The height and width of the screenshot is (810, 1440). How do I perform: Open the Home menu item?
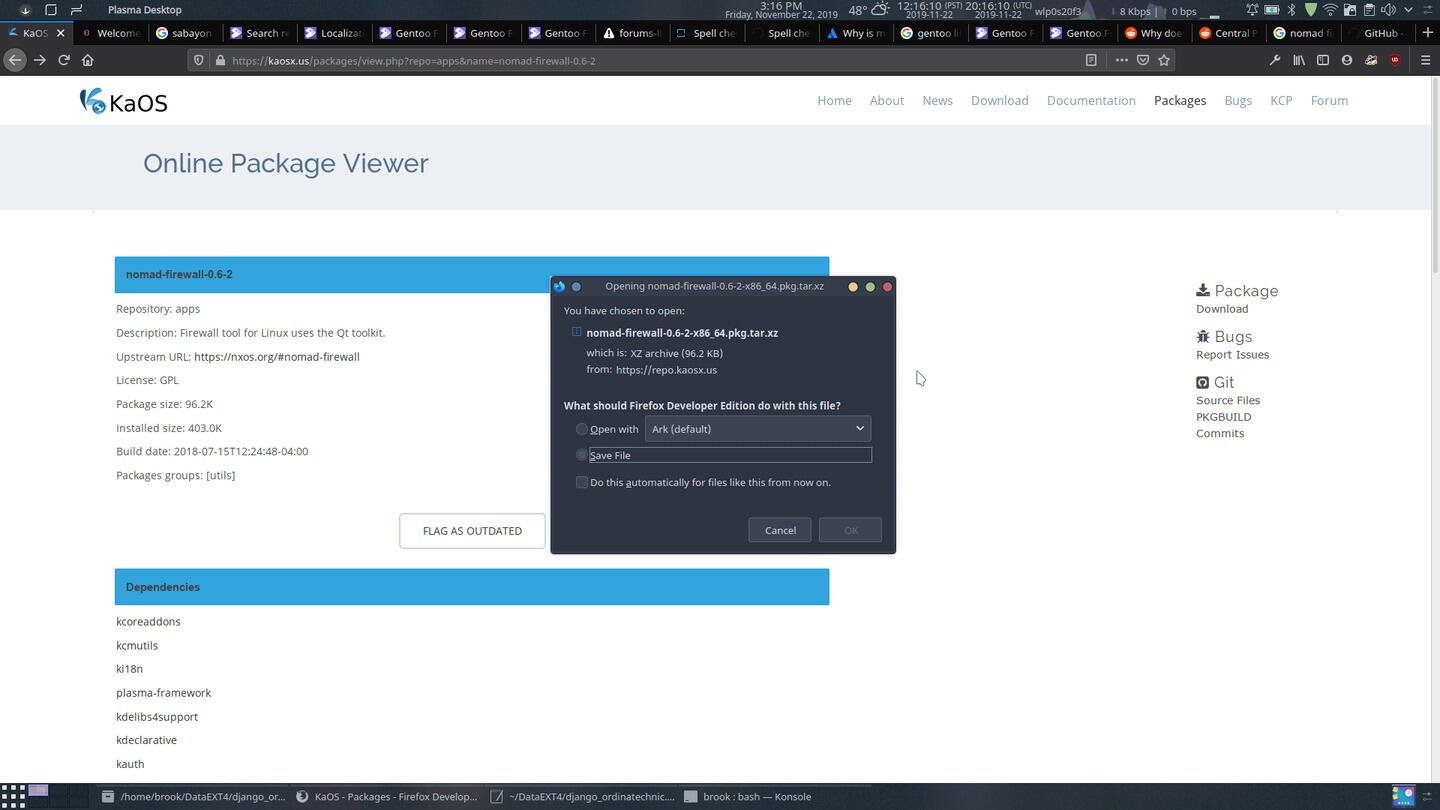point(834,100)
